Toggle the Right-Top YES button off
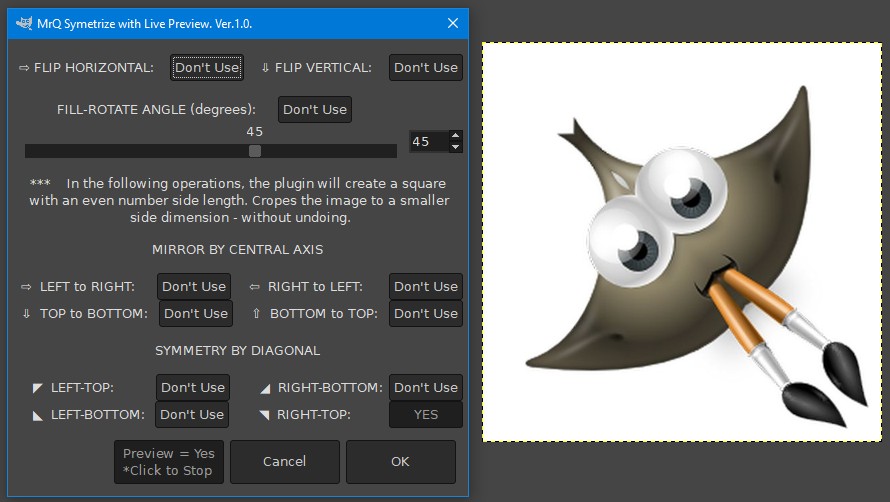The image size is (890, 502). tap(426, 415)
